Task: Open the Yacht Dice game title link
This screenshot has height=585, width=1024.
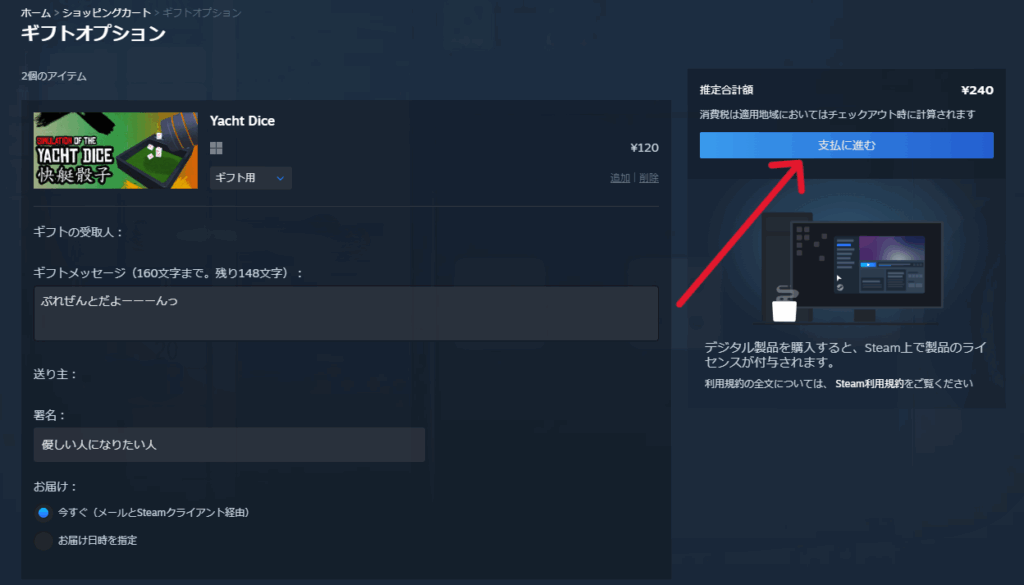Action: (242, 121)
